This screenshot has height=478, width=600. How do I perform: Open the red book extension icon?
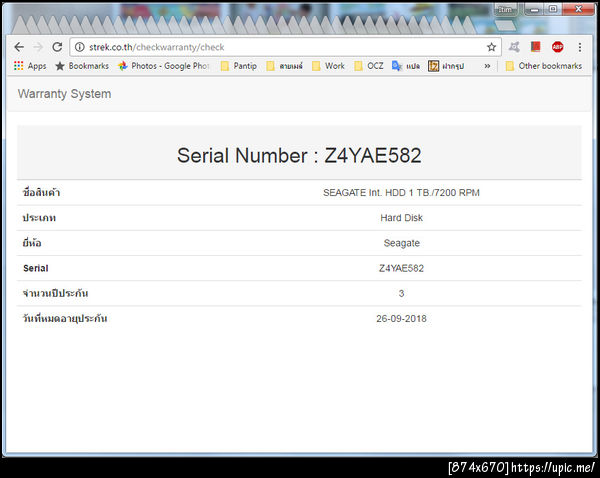tap(535, 47)
